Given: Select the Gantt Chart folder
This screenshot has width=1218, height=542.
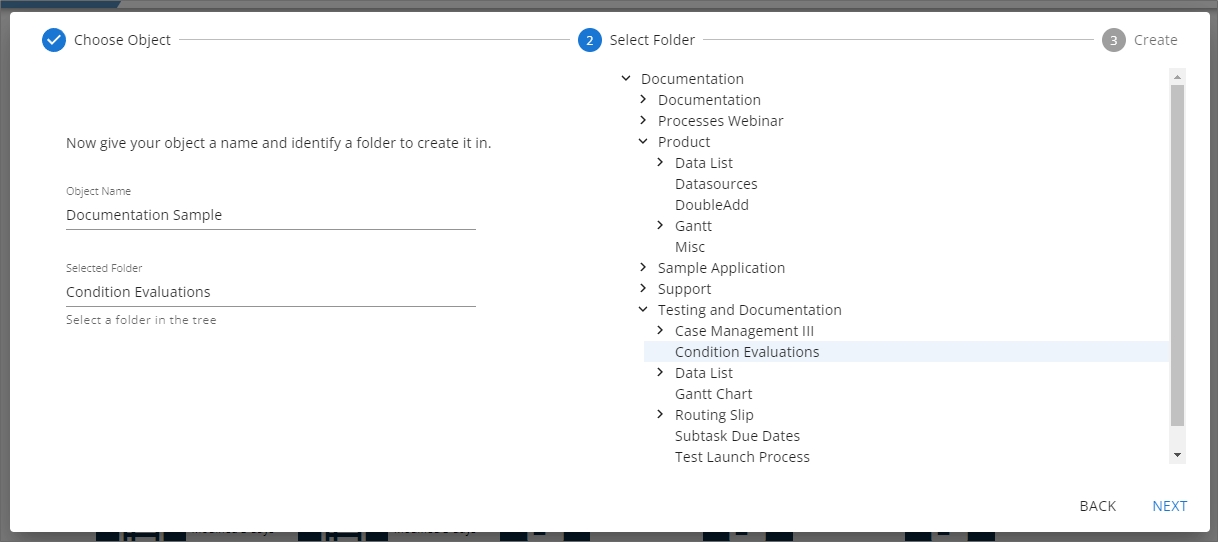Looking at the screenshot, I should click(x=713, y=394).
